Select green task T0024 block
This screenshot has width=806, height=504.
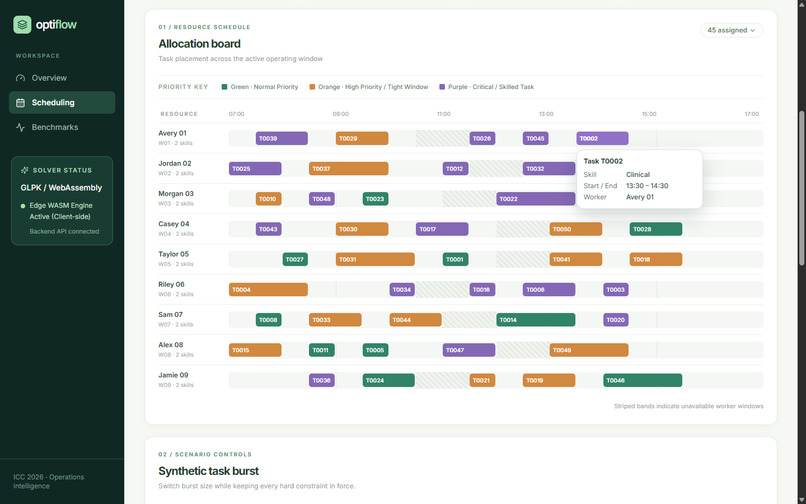(x=389, y=381)
